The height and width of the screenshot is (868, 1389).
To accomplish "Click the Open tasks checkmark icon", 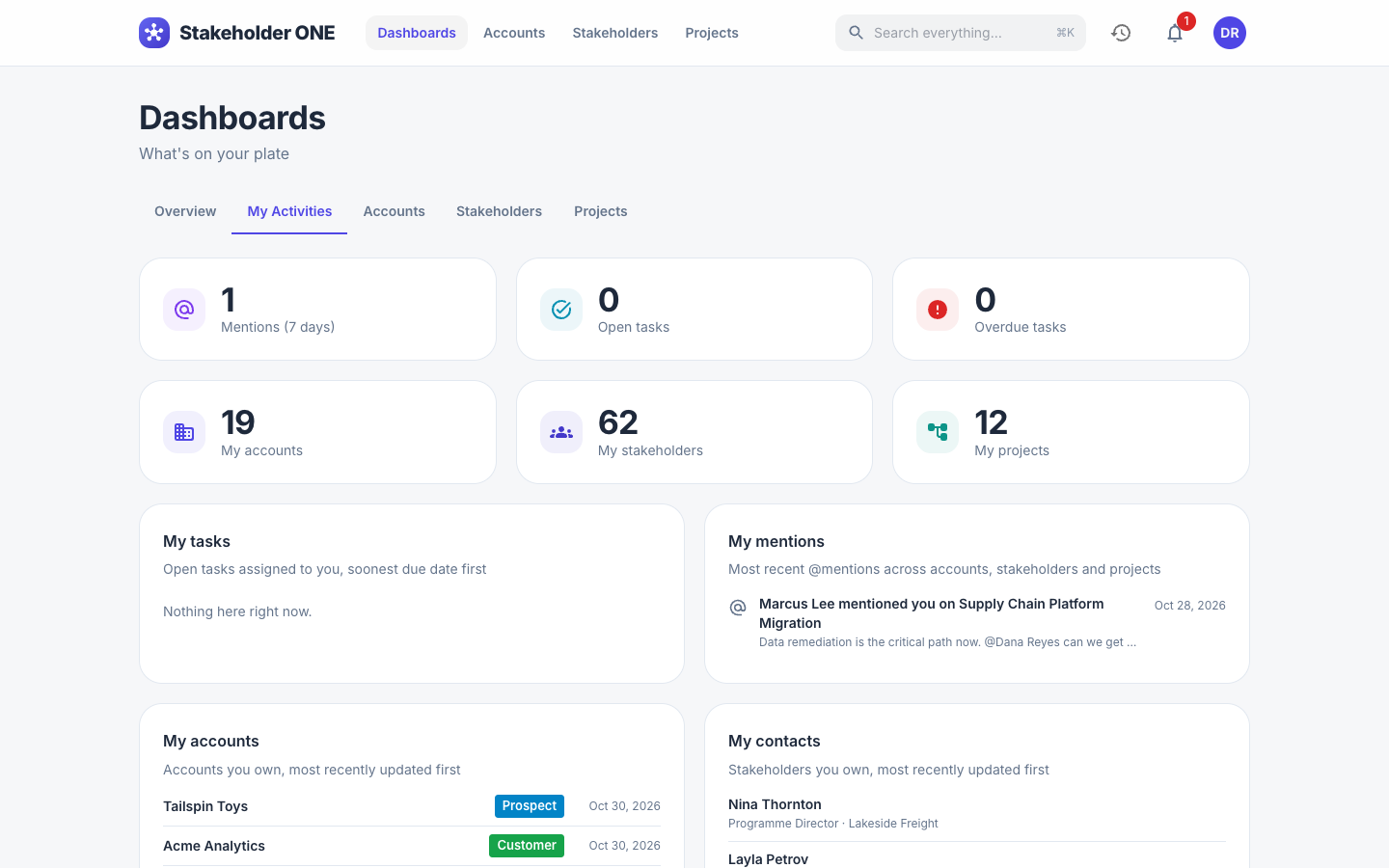I will pyautogui.click(x=561, y=310).
